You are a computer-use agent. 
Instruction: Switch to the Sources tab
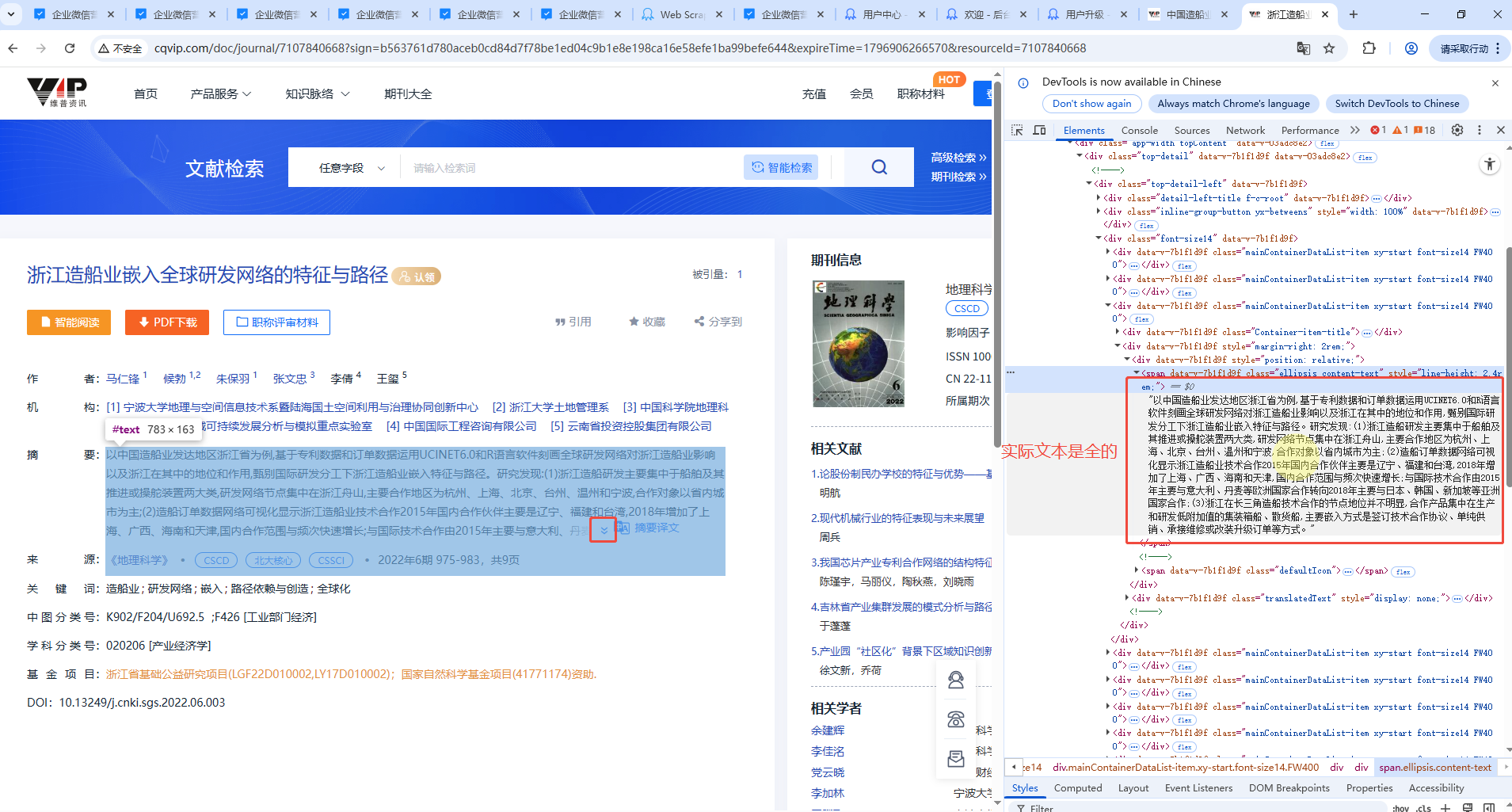[x=1191, y=131]
